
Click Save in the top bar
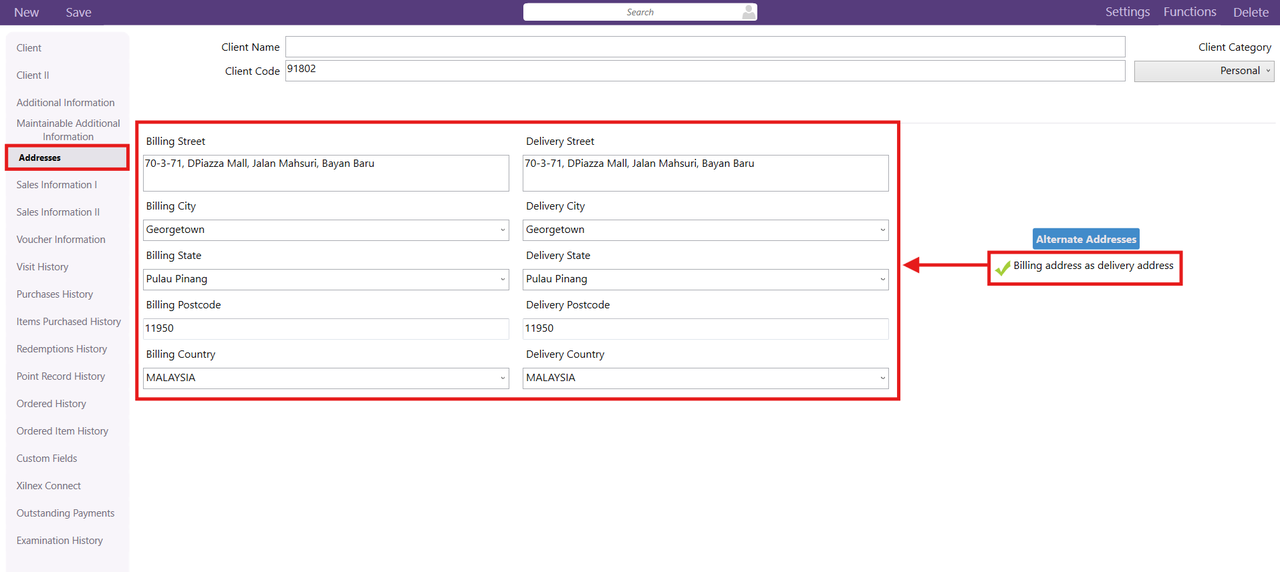[78, 12]
